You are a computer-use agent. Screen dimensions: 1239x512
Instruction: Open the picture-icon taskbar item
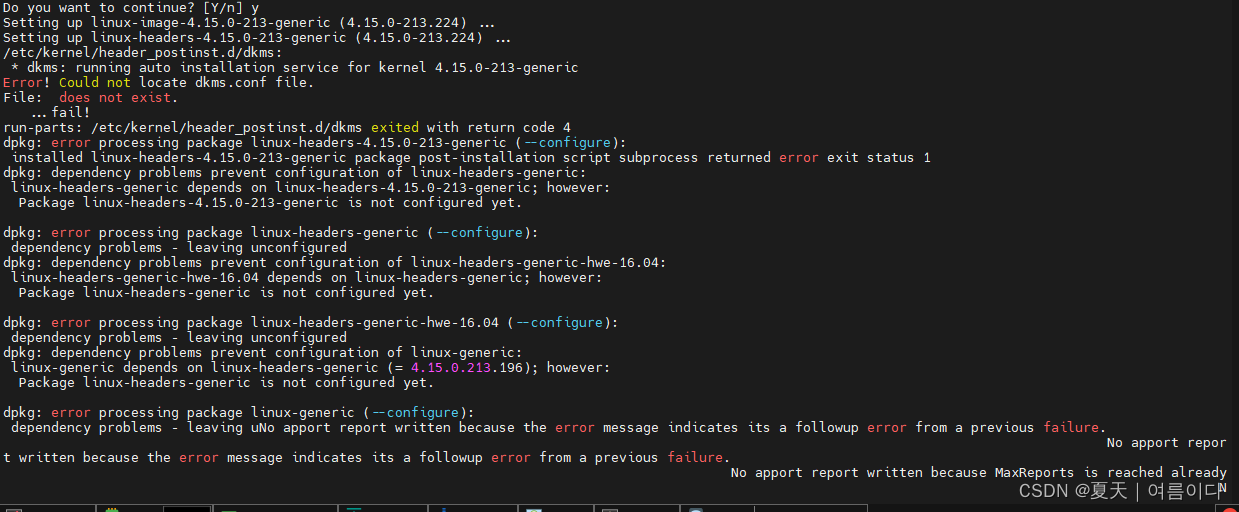pyautogui.click(x=533, y=509)
